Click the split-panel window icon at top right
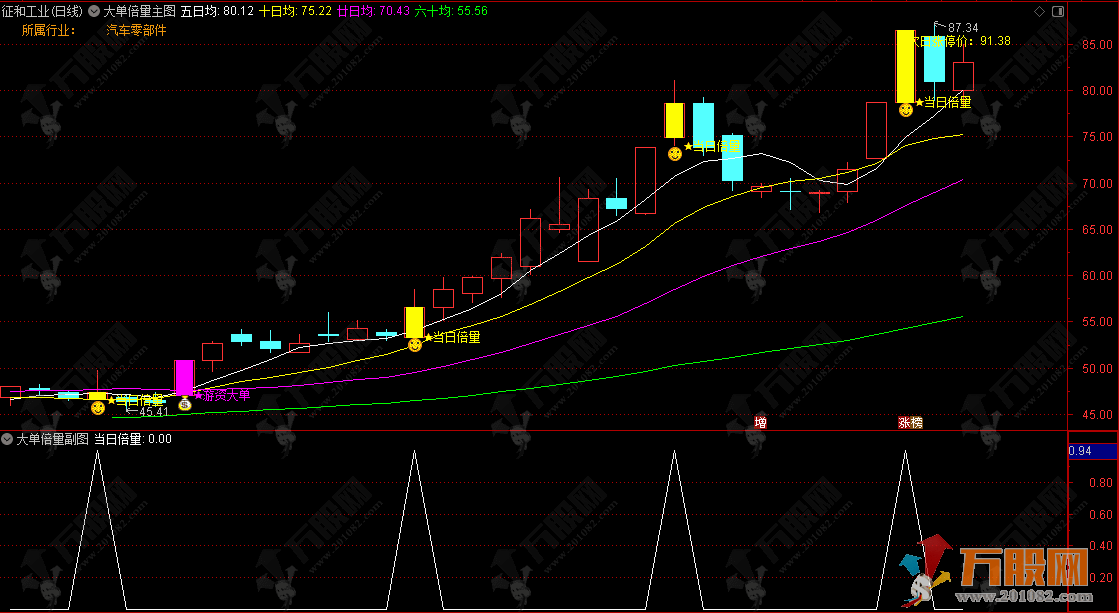This screenshot has height=613, width=1119. (x=1060, y=11)
